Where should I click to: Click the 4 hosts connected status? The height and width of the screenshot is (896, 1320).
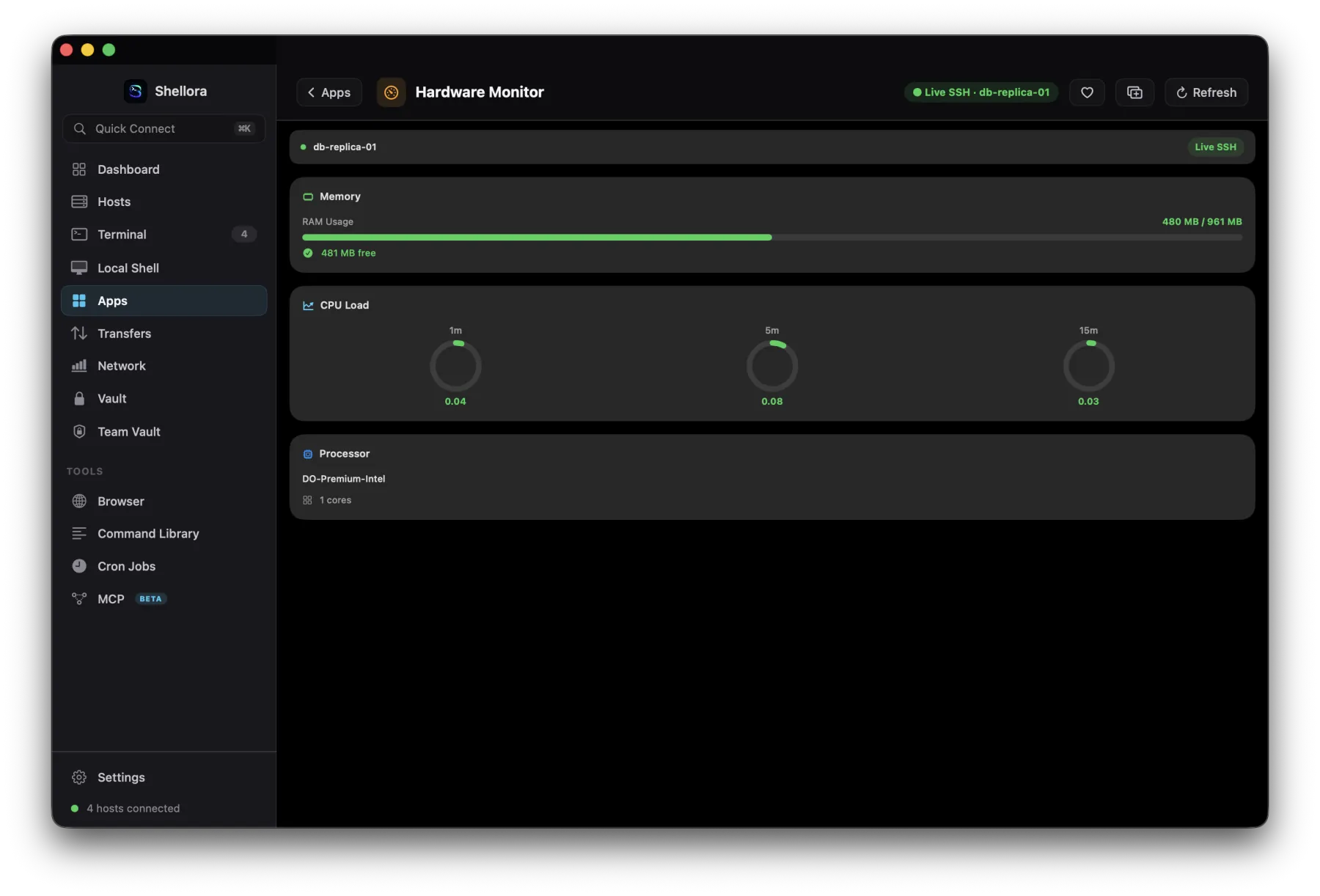pyautogui.click(x=133, y=809)
